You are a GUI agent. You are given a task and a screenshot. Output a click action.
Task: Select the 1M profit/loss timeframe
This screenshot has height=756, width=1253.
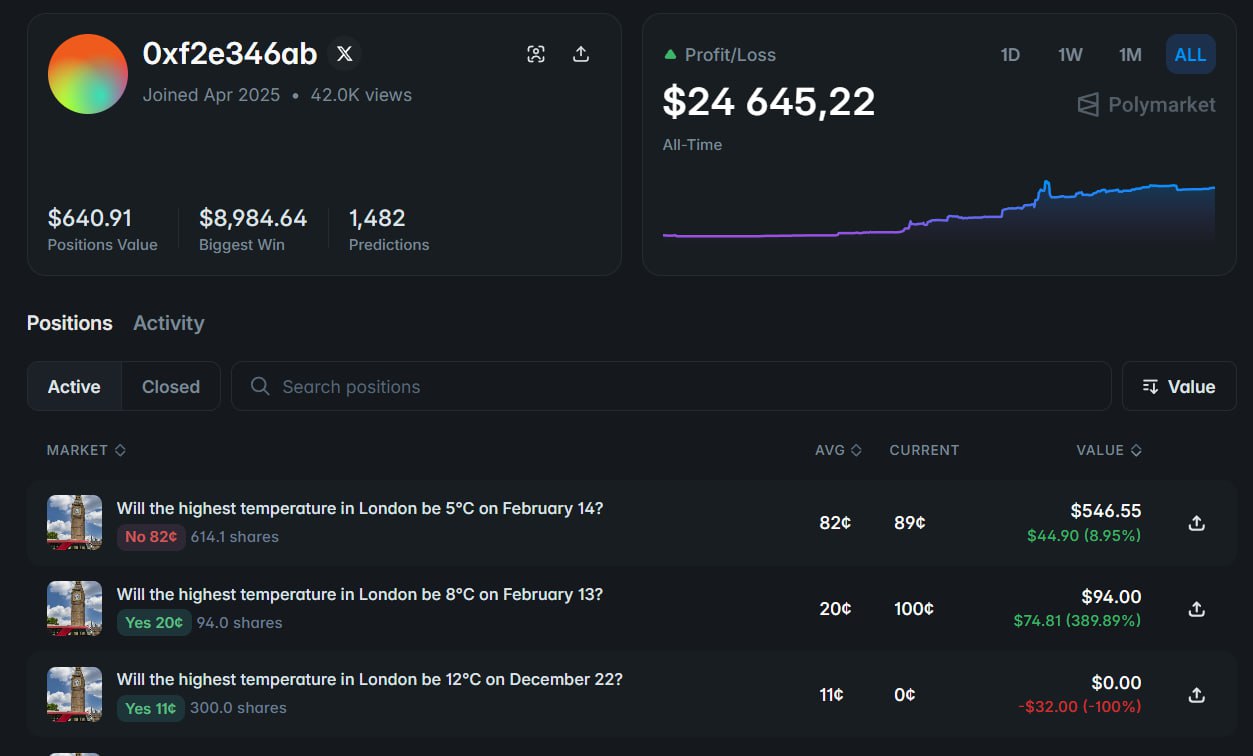[x=1130, y=55]
